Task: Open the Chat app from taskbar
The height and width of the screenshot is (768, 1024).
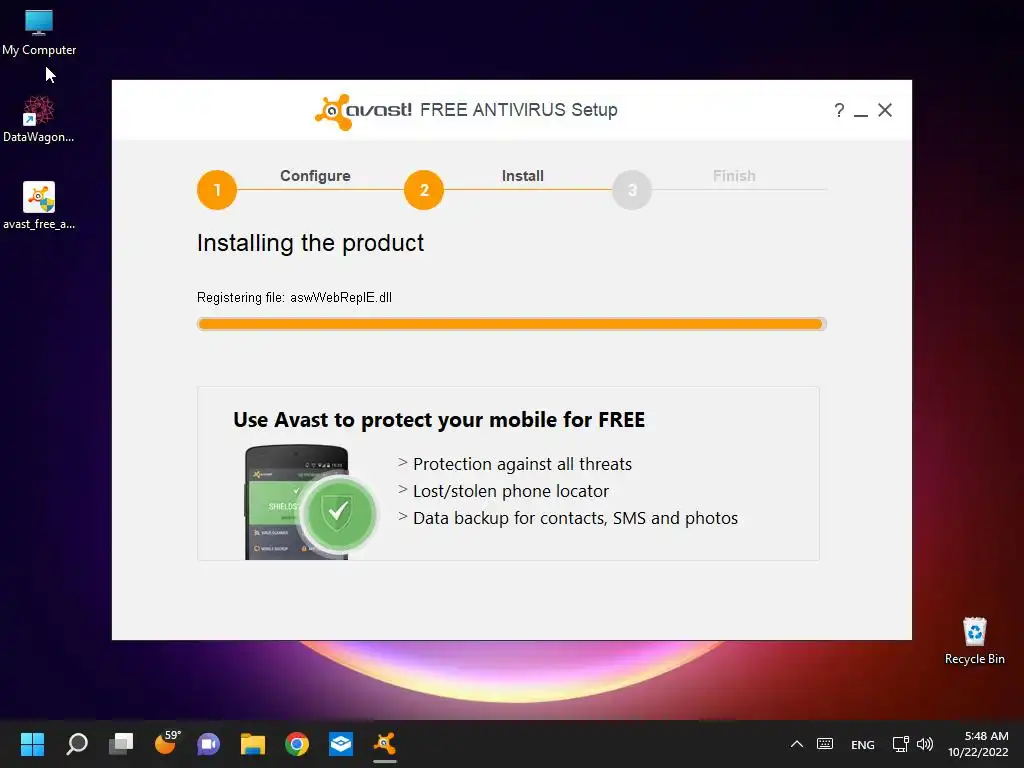Action: 209,744
